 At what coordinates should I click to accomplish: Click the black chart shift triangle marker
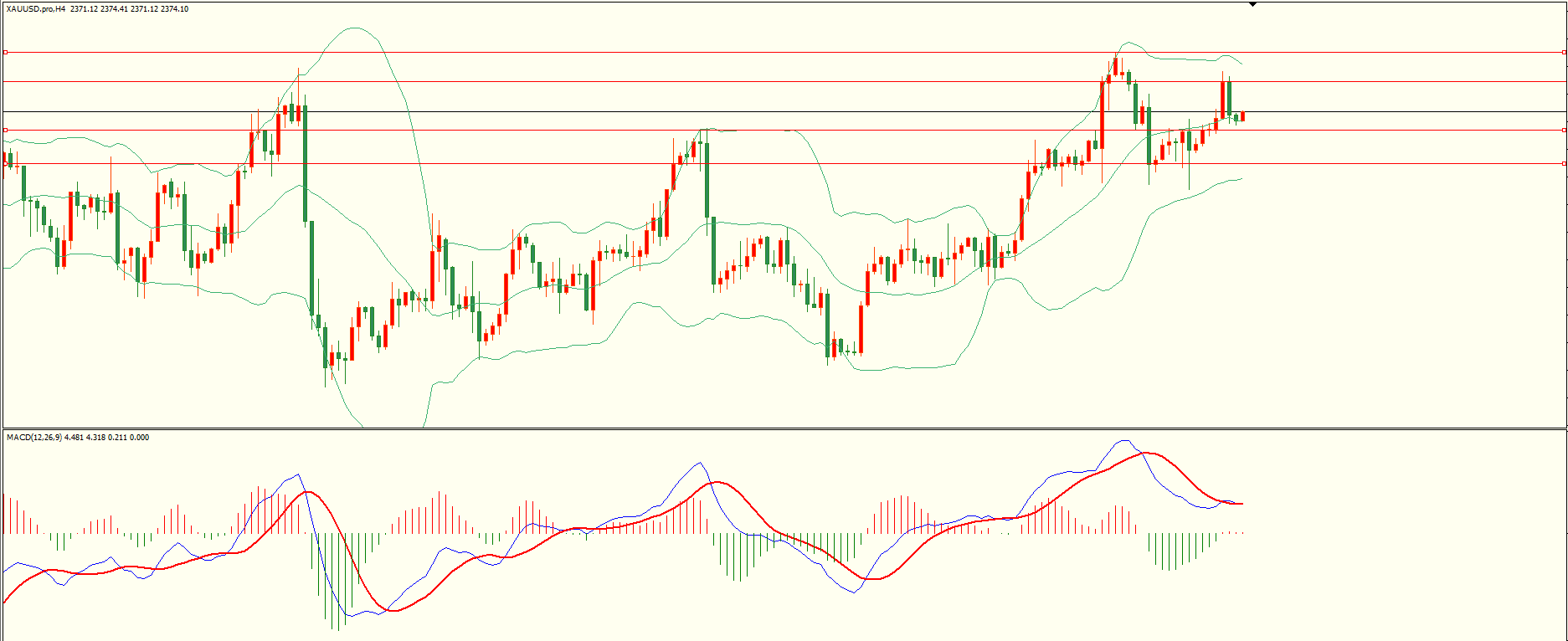coord(1252,4)
